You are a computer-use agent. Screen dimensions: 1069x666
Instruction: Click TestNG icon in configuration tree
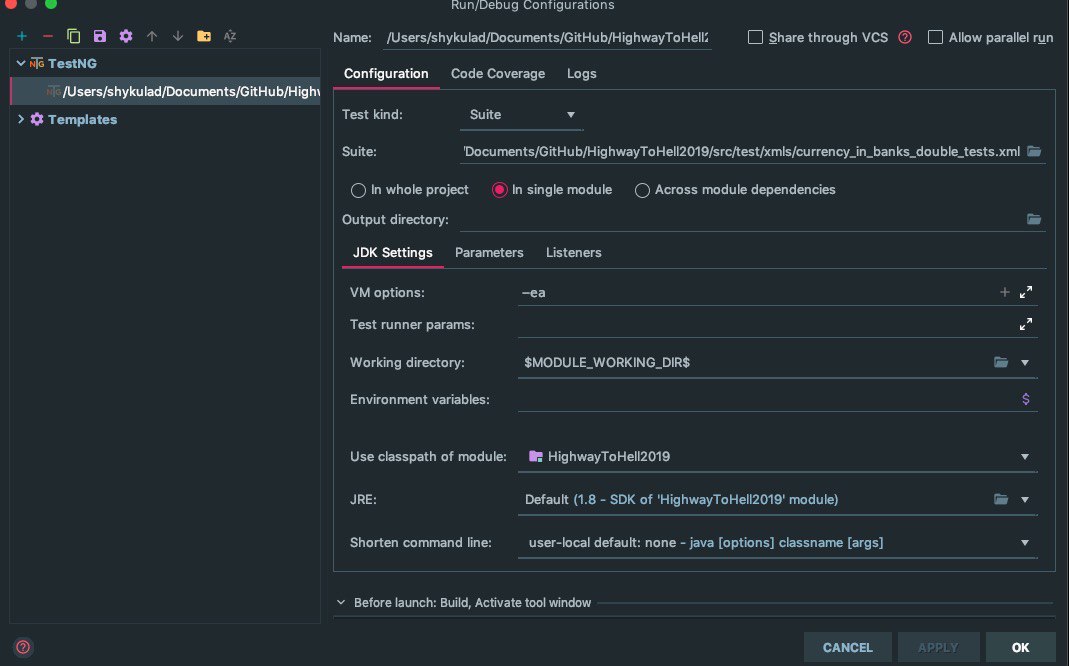pos(37,63)
